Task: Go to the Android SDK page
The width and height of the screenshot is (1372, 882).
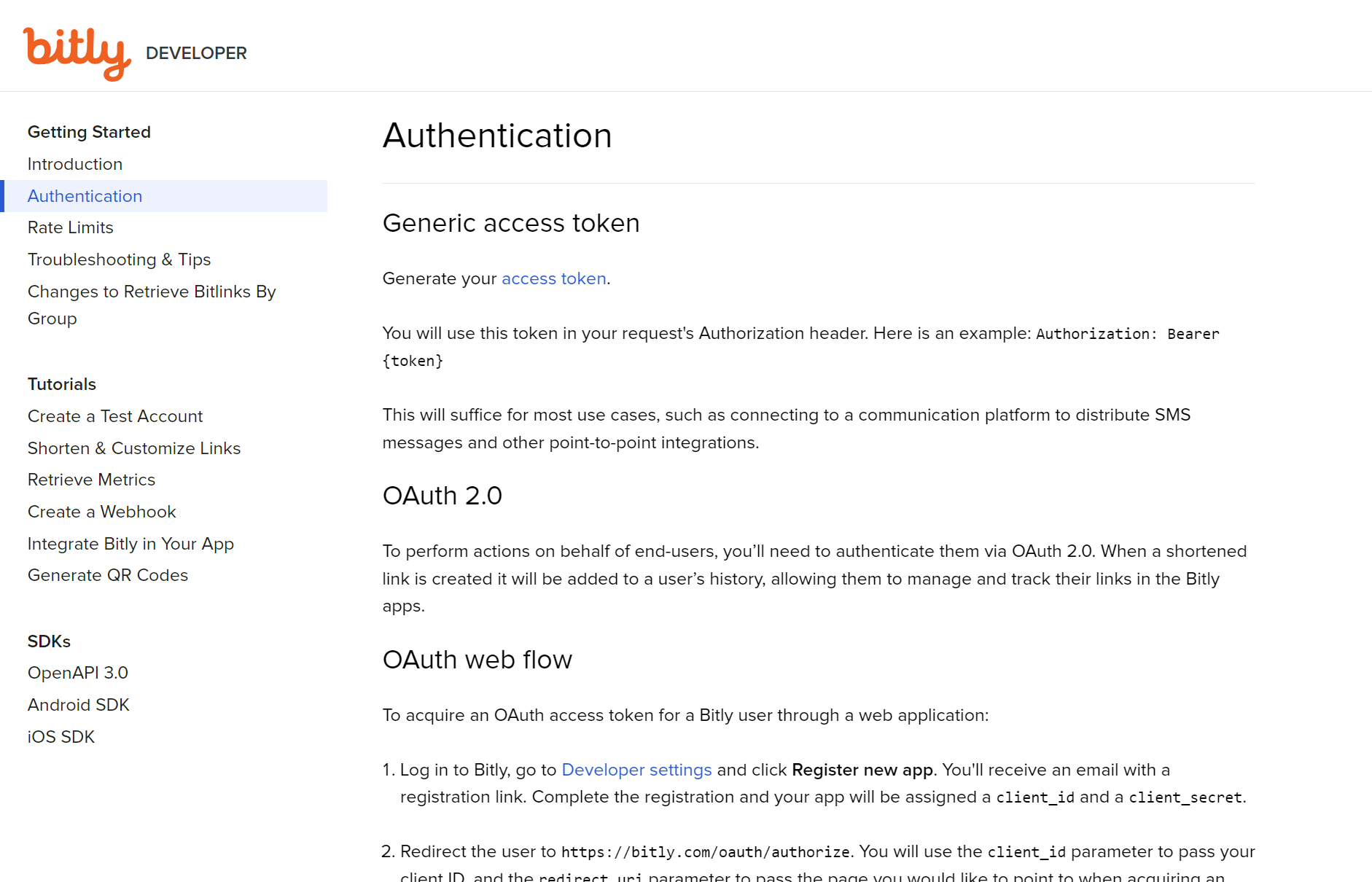Action: (x=79, y=705)
